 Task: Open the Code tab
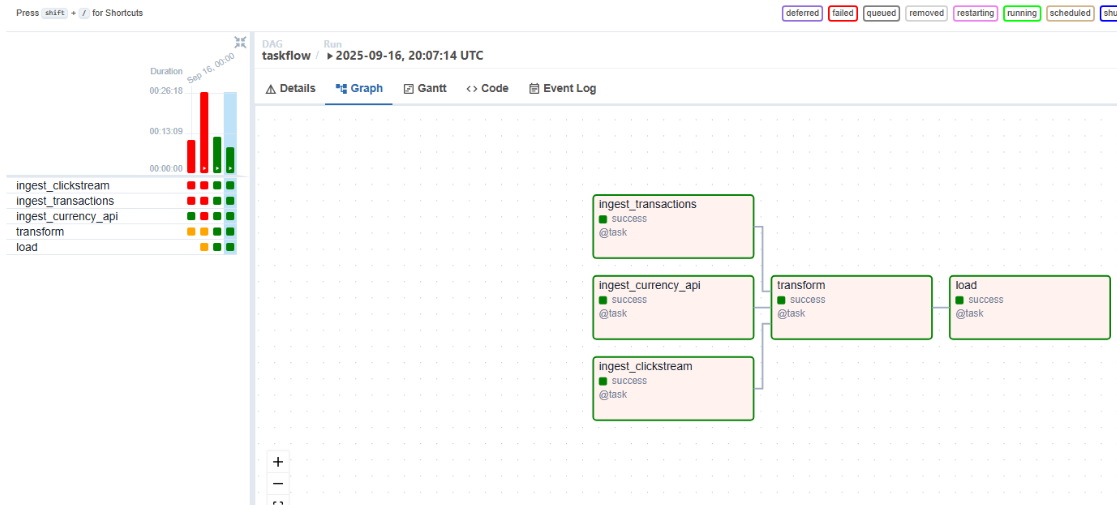pyautogui.click(x=487, y=88)
